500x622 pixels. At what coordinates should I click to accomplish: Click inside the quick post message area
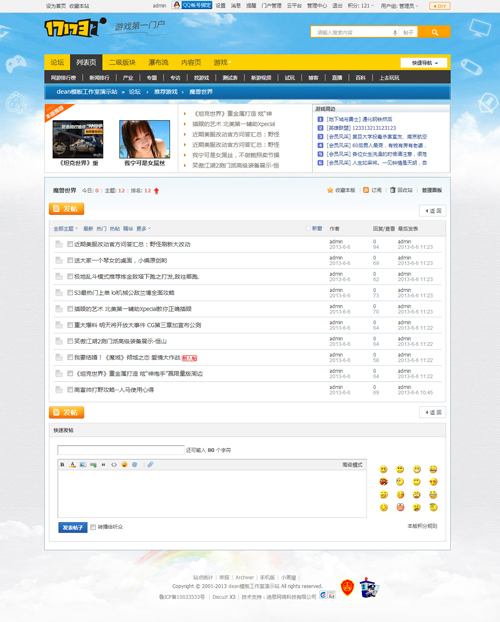tap(212, 493)
